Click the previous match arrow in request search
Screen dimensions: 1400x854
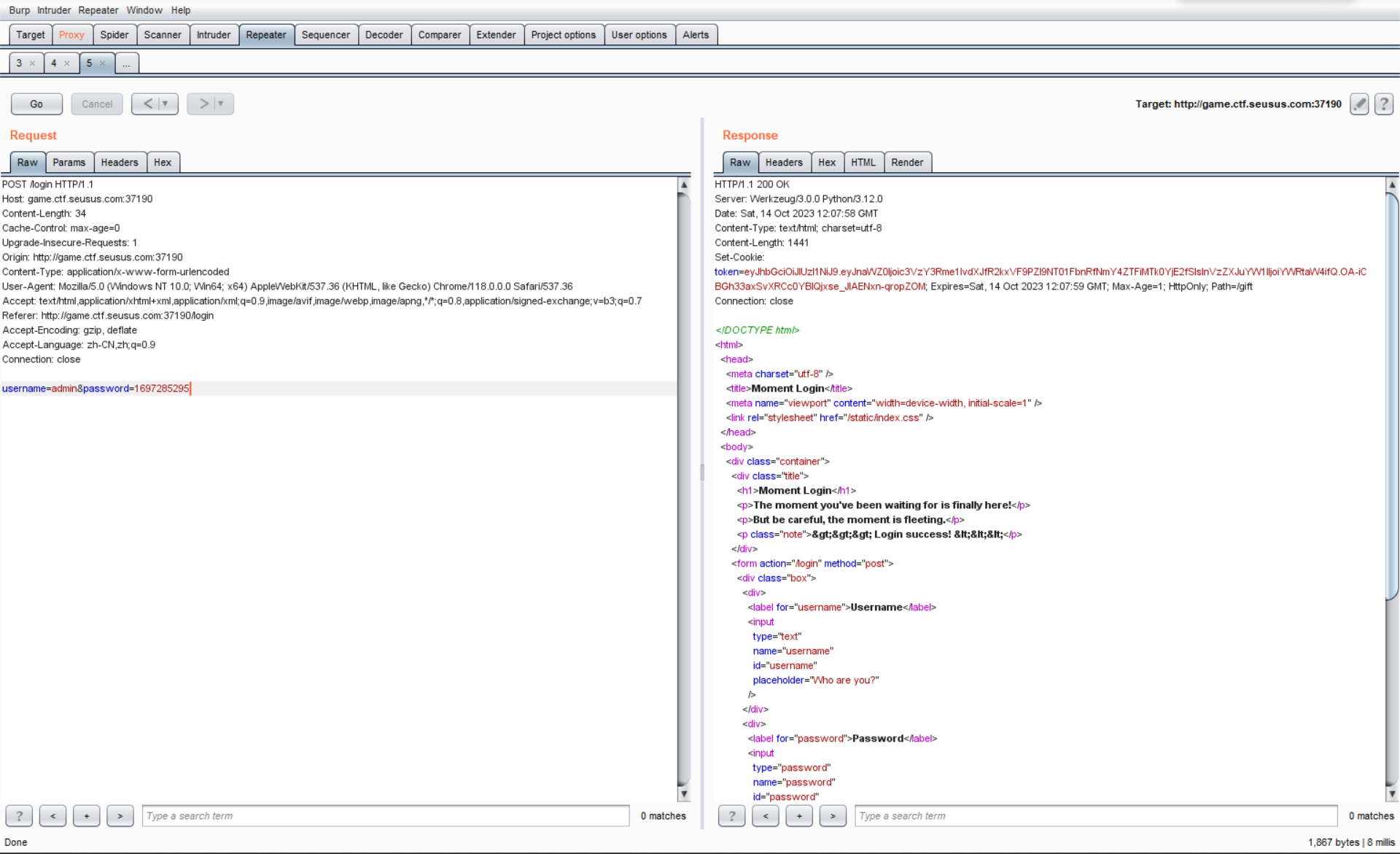click(52, 816)
